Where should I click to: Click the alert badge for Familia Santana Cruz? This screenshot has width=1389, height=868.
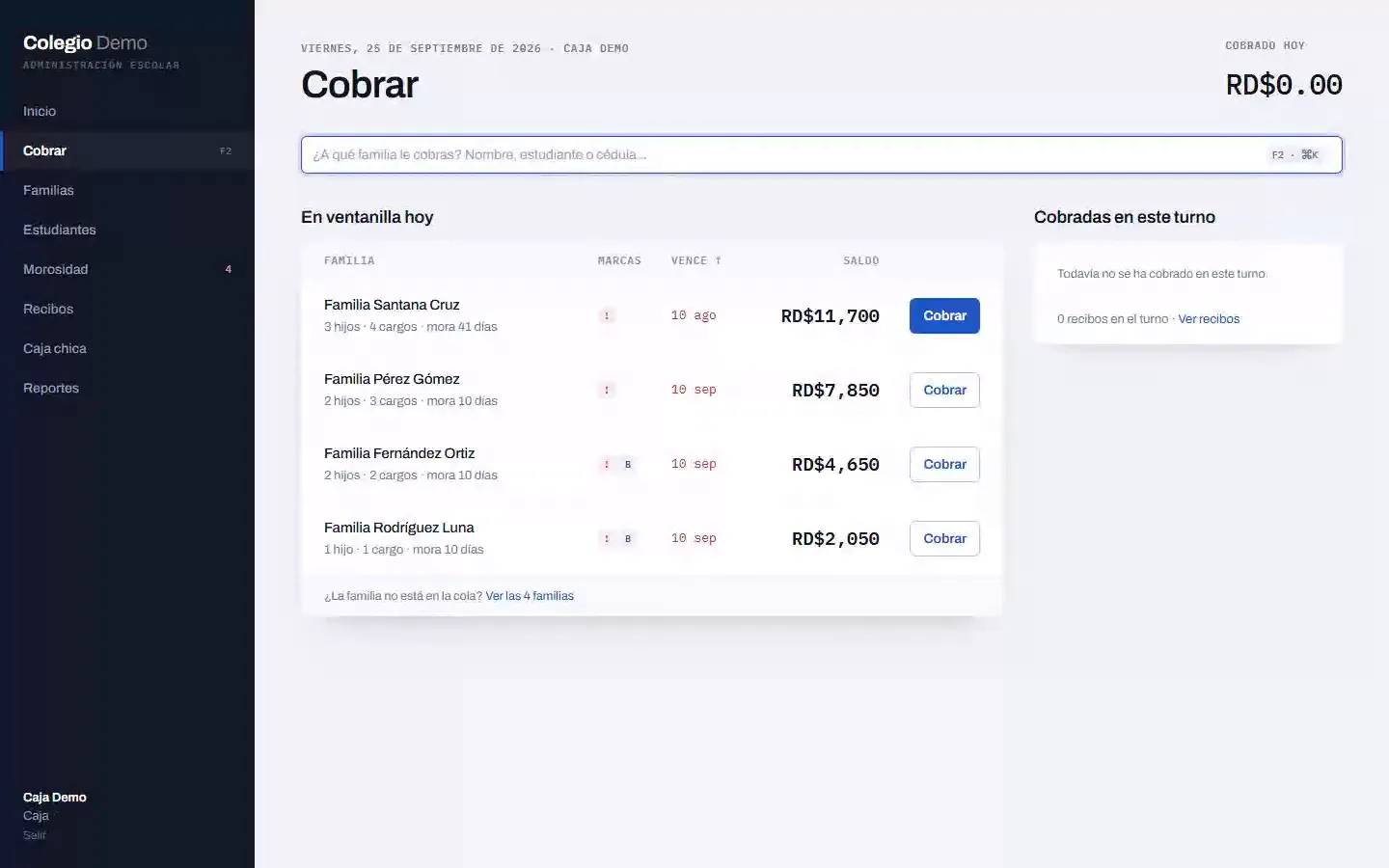coord(607,315)
